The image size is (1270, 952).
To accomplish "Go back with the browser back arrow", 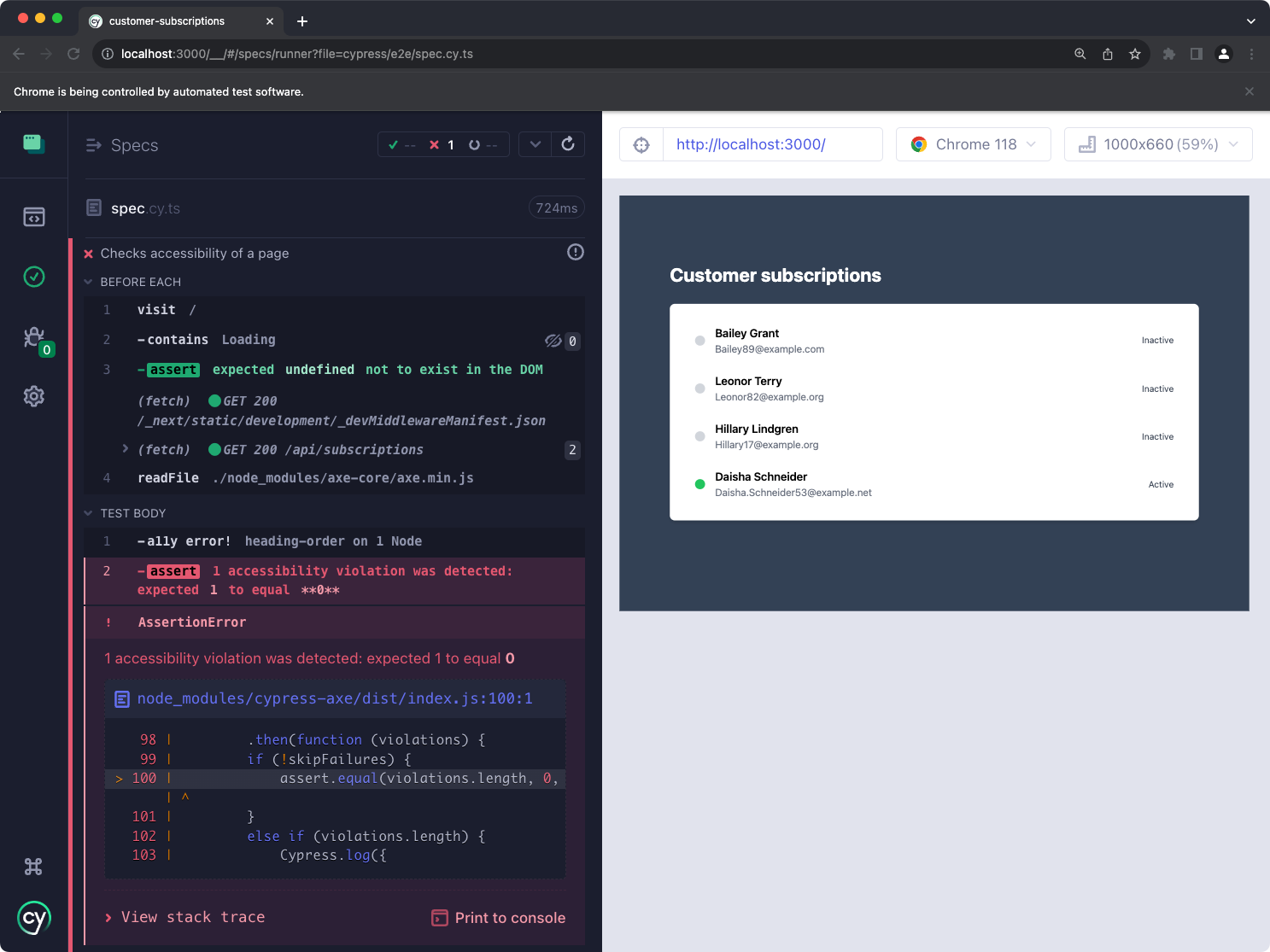I will (19, 54).
